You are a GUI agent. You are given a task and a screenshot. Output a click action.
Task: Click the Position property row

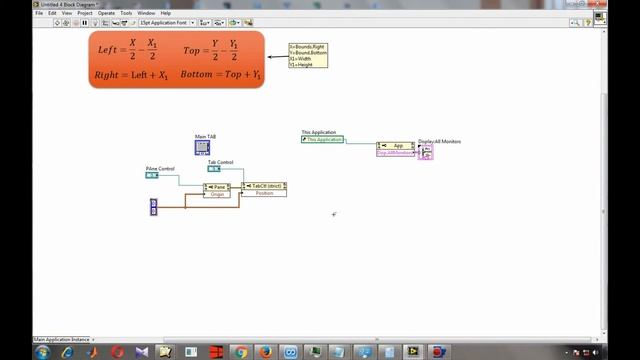[x=264, y=193]
